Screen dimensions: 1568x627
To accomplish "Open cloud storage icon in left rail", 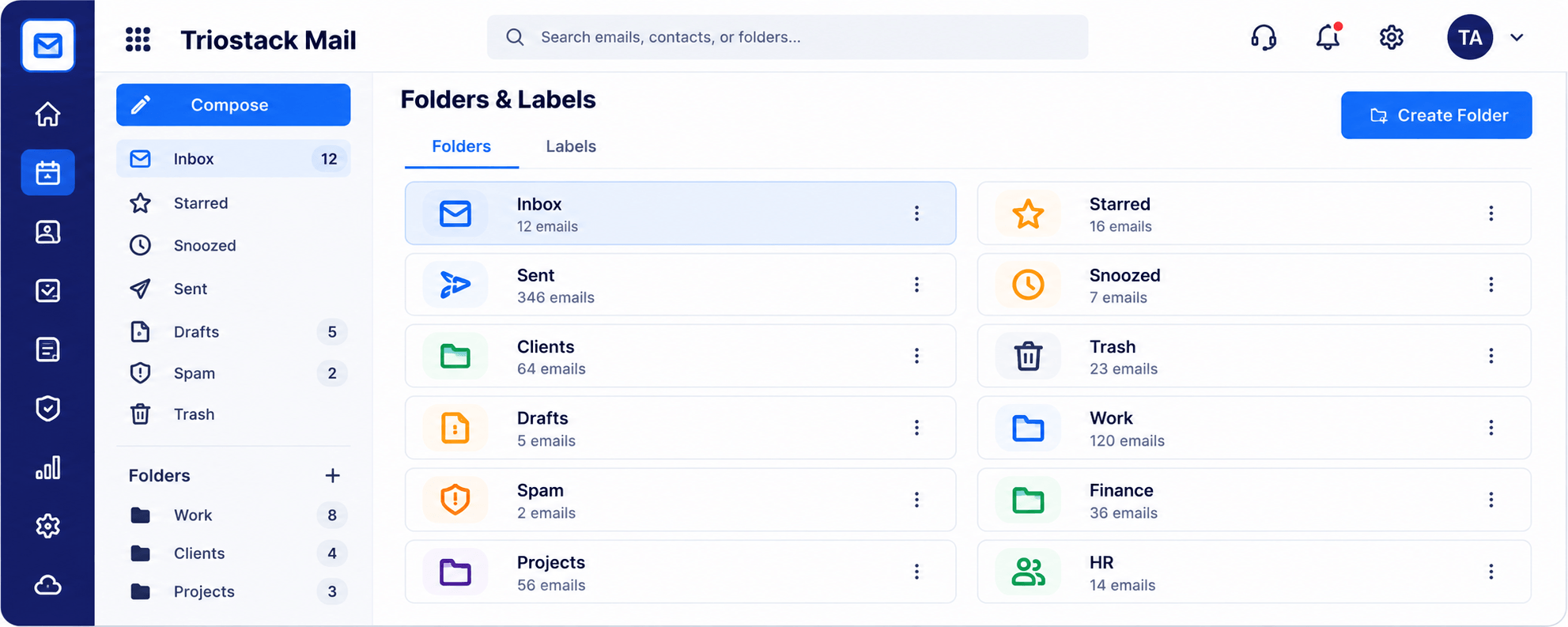I will coord(47,585).
